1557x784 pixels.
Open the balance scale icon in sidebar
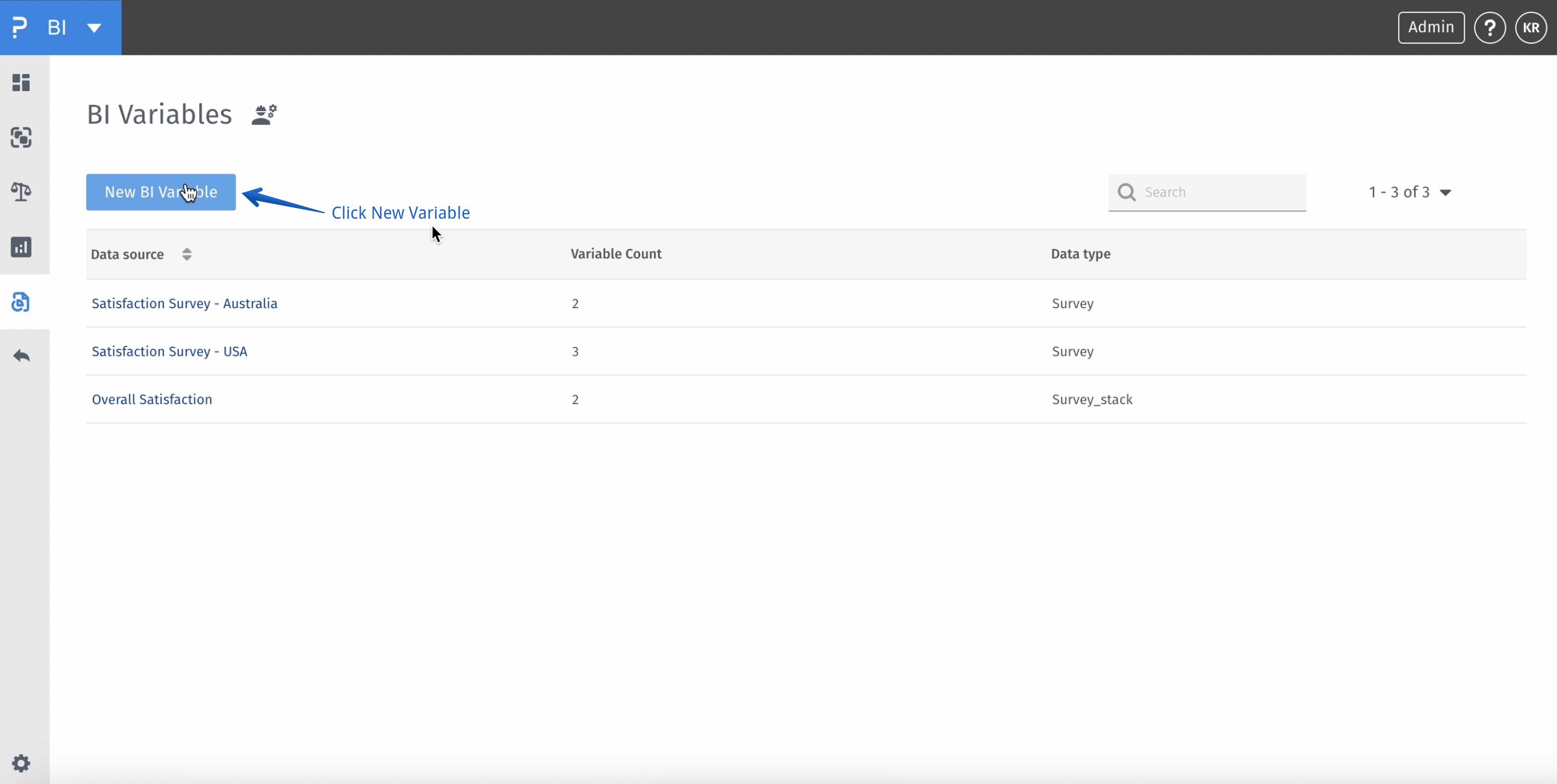(x=21, y=192)
